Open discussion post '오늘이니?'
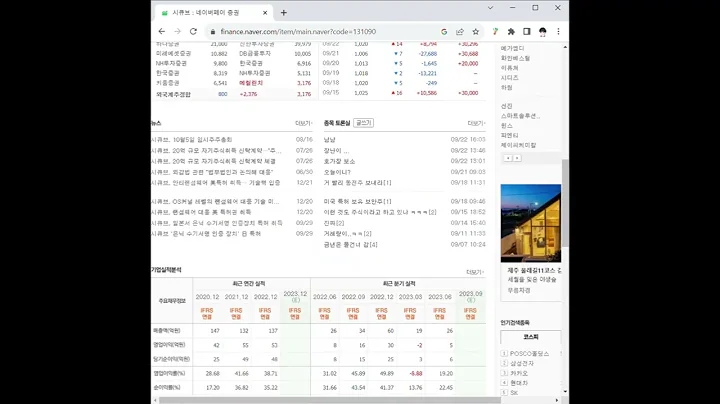The image size is (720, 404). 337,172
